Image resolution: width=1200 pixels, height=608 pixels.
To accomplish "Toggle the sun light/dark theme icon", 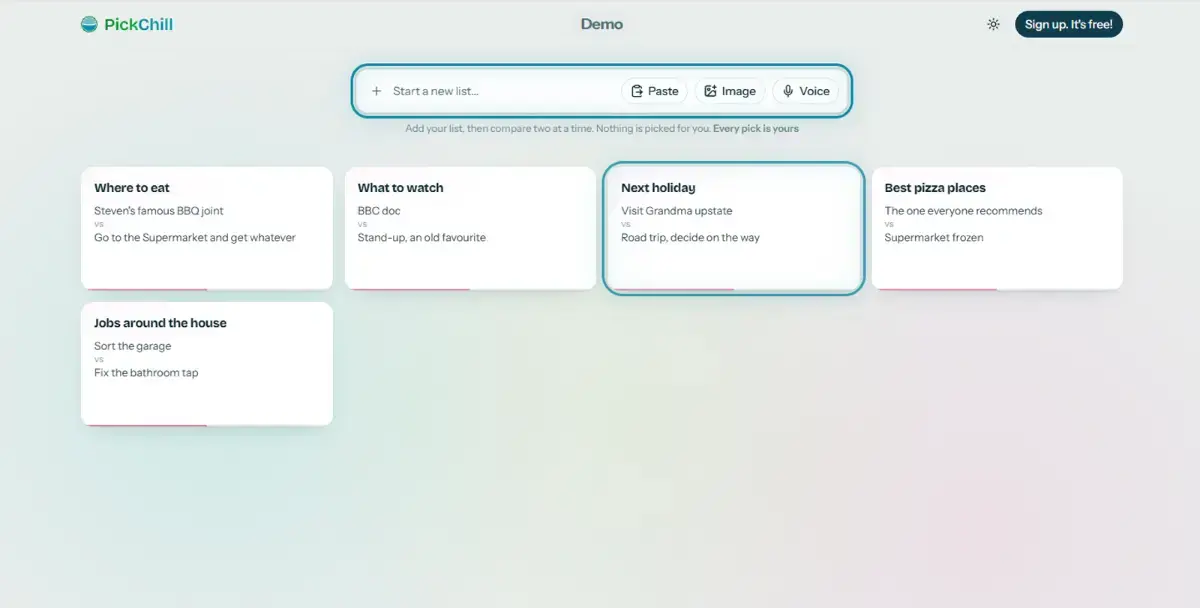I will pos(993,24).
